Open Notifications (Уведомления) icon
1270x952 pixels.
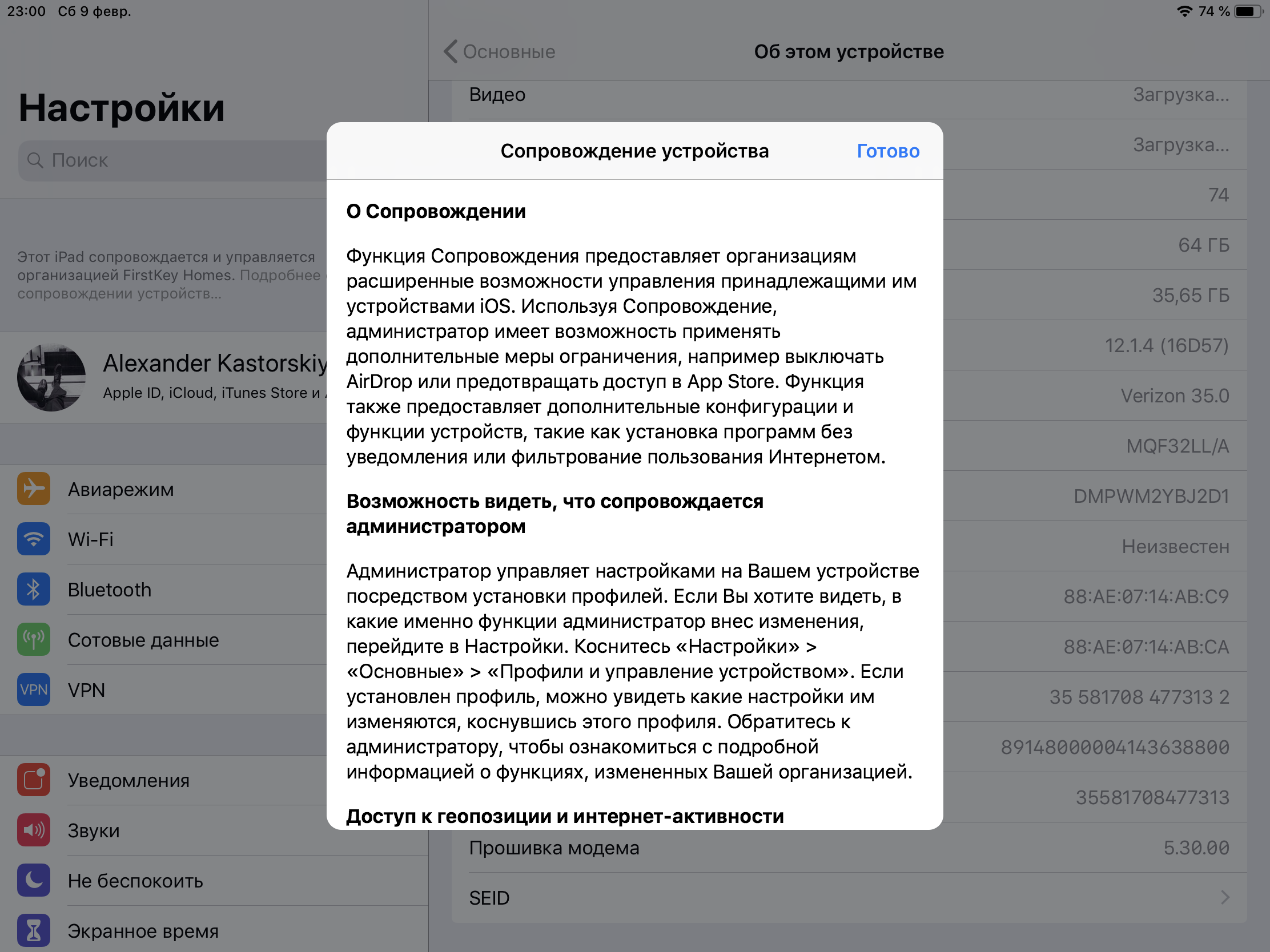point(33,780)
